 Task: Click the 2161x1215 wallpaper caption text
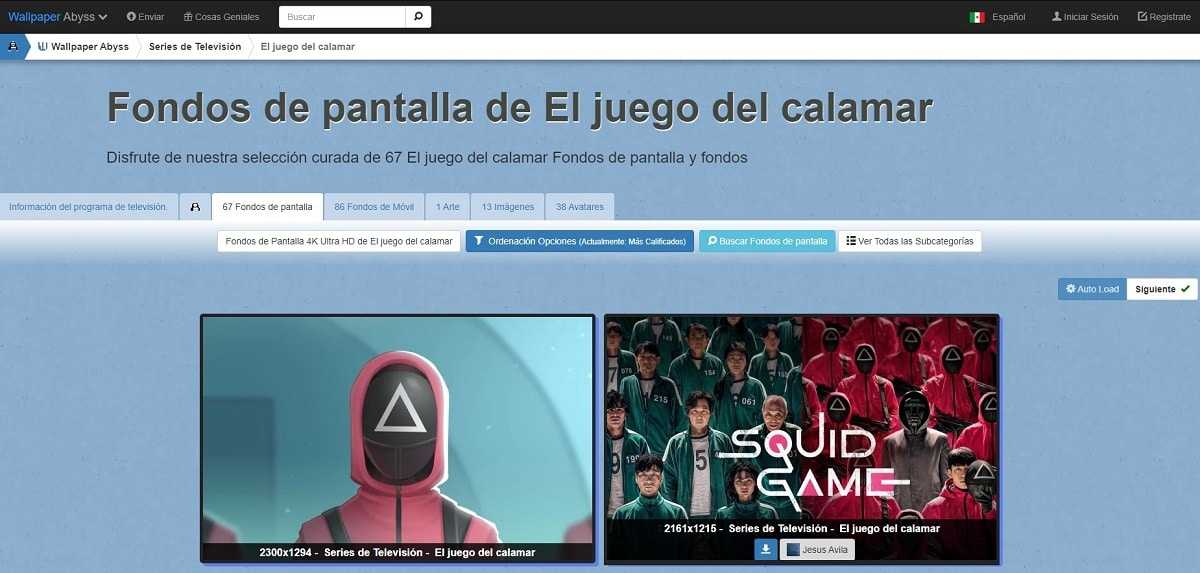tap(802, 528)
